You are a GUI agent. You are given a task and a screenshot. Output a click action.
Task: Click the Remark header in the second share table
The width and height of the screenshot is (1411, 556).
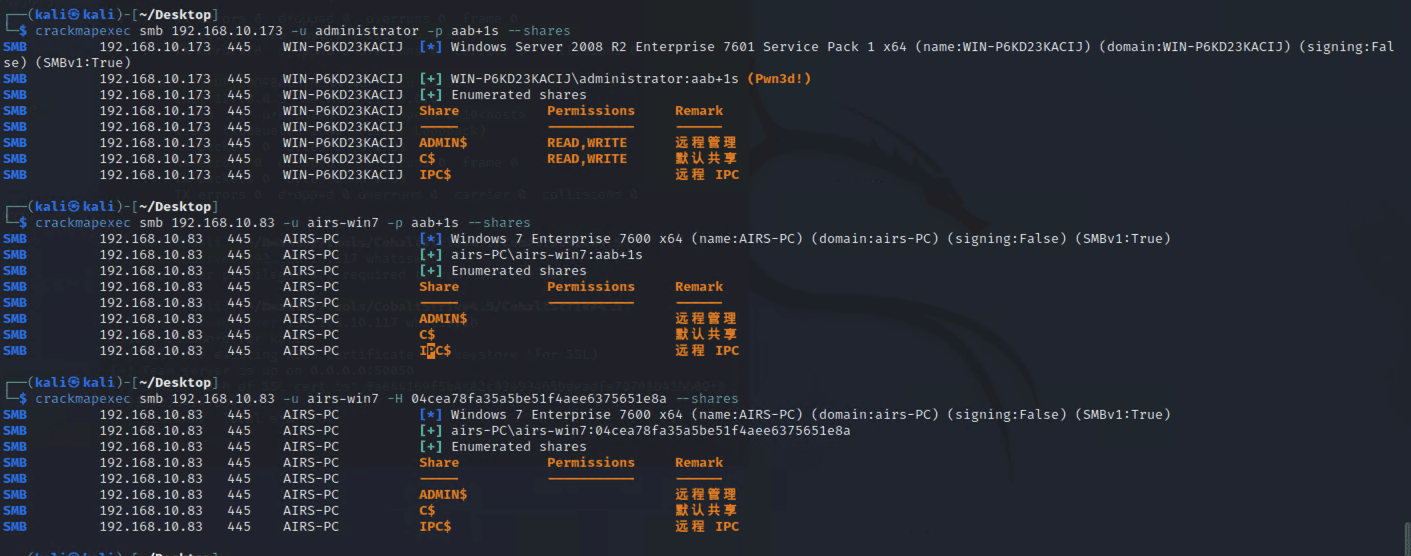click(x=699, y=287)
